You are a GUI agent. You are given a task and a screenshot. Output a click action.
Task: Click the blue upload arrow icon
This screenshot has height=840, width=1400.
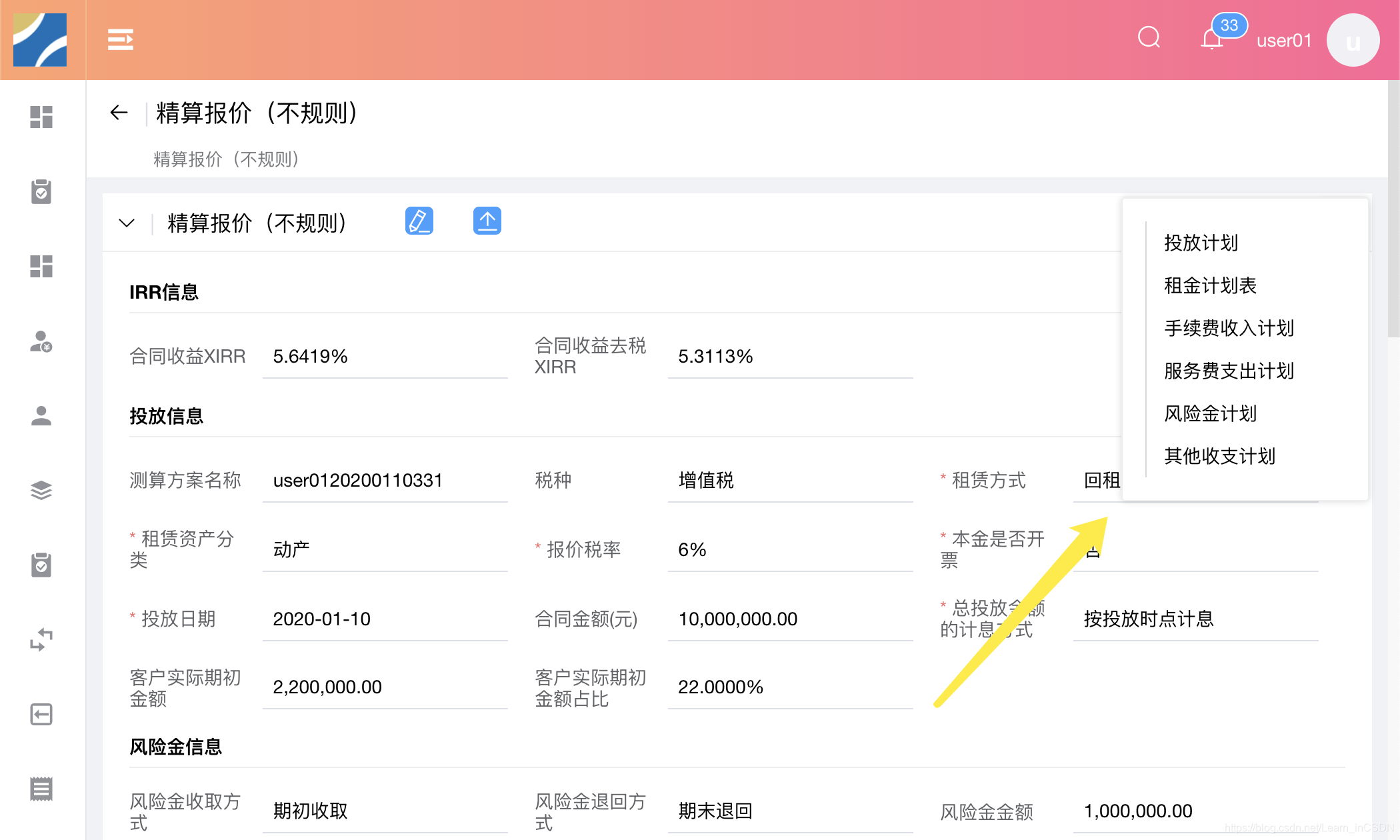[x=487, y=221]
